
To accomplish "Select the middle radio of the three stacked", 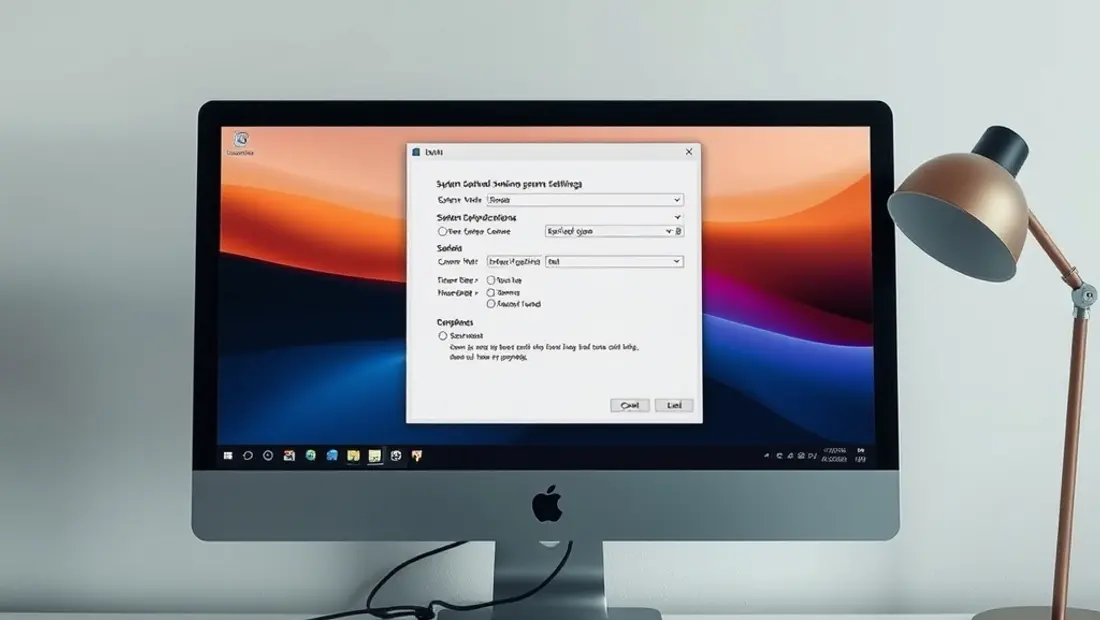I will point(491,292).
